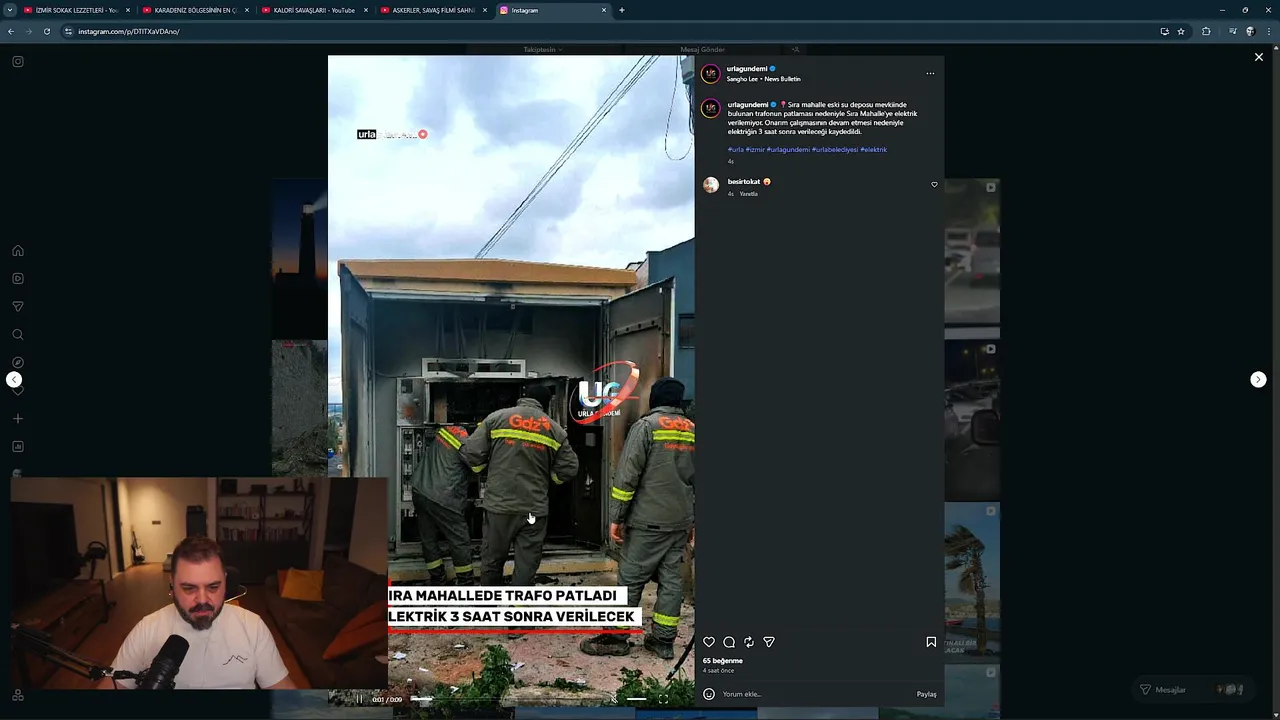Close the post overlay with X
This screenshot has height=720, width=1280.
point(1259,57)
